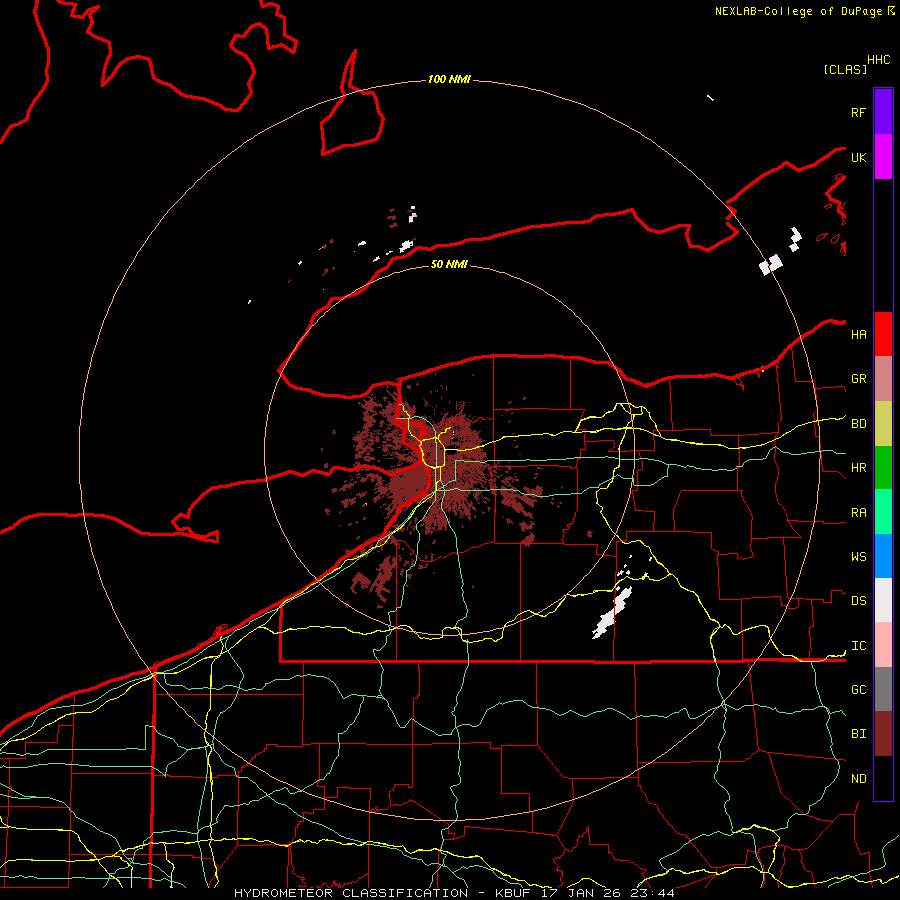900x900 pixels.
Task: Click the GC legend label
Action: (859, 689)
